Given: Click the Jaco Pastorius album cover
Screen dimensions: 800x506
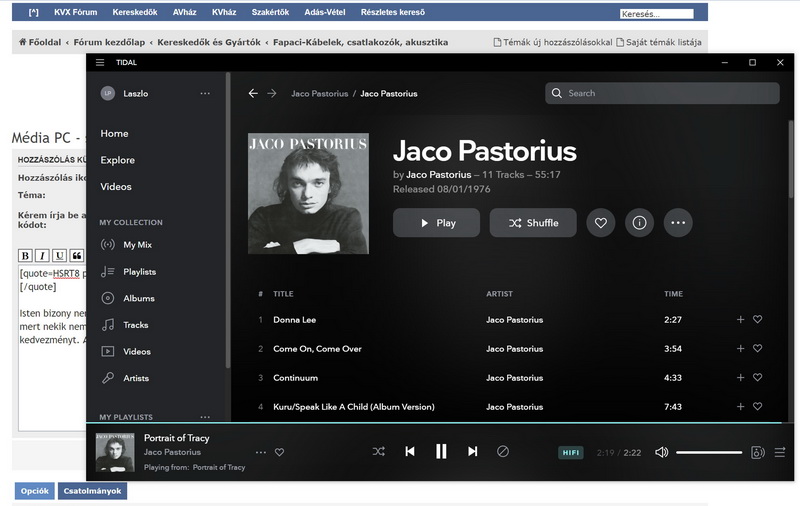Looking at the screenshot, I should coord(308,193).
